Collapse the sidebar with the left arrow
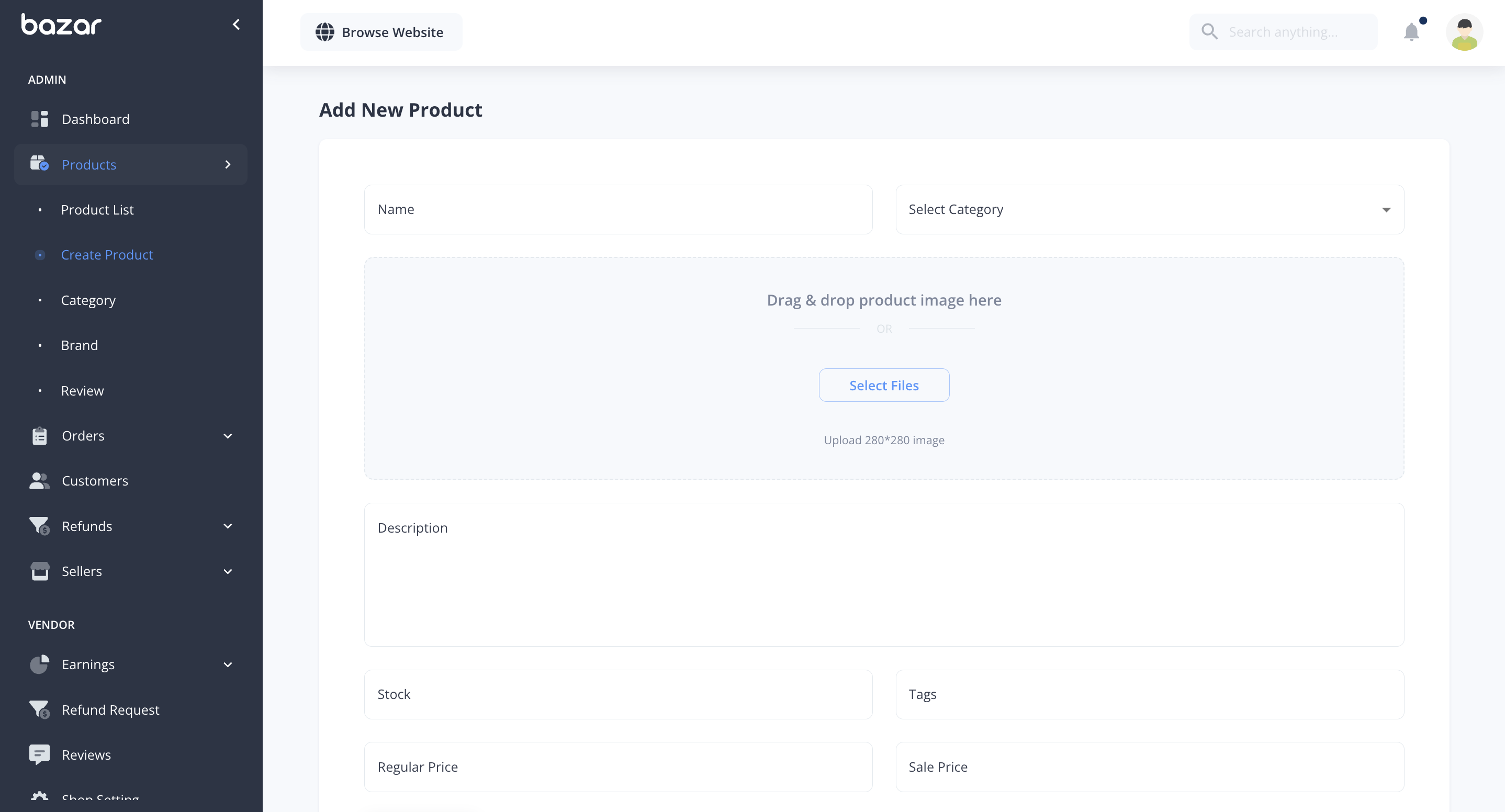 point(236,25)
